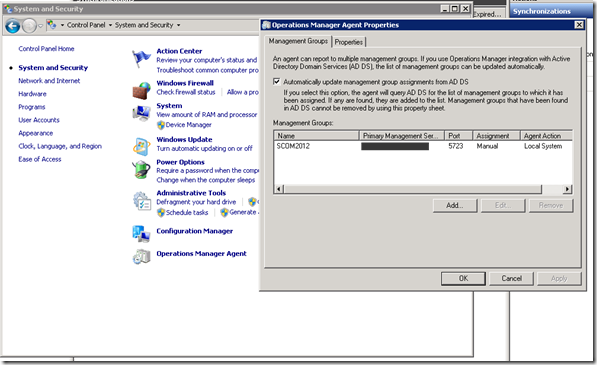The height and width of the screenshot is (365, 597).
Task: Click the Power Options battery icon
Action: [x=141, y=169]
